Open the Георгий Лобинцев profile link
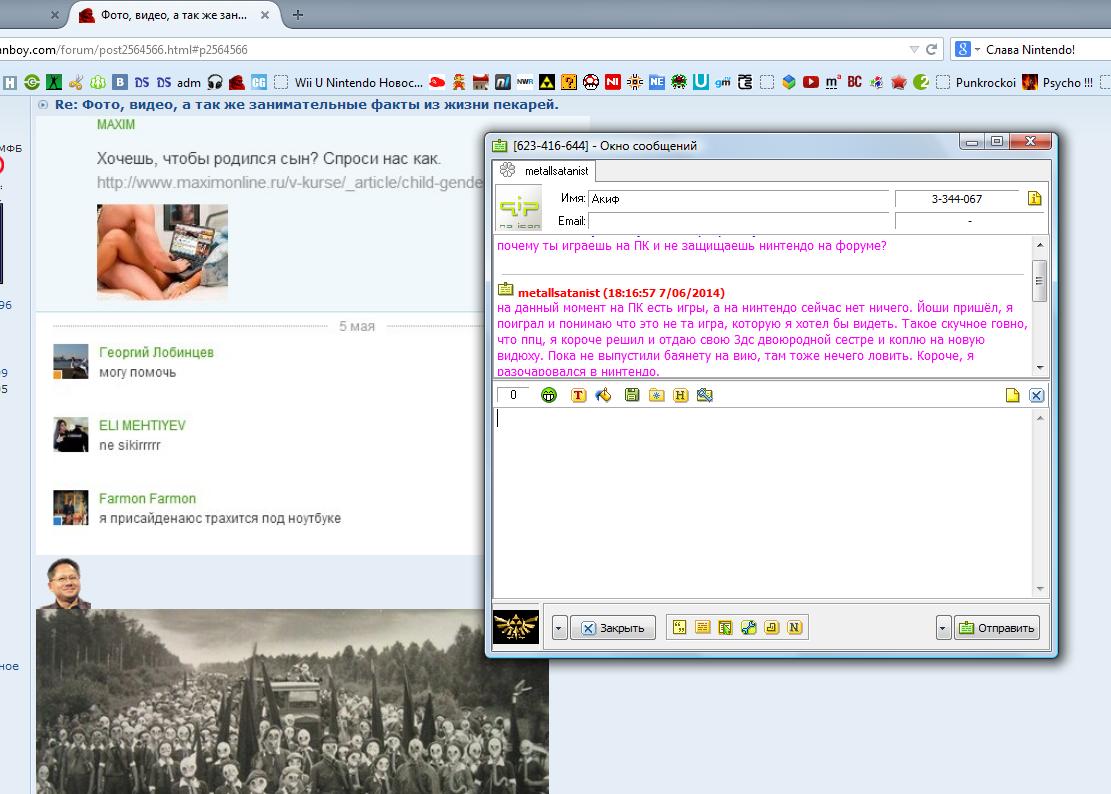 coord(156,352)
